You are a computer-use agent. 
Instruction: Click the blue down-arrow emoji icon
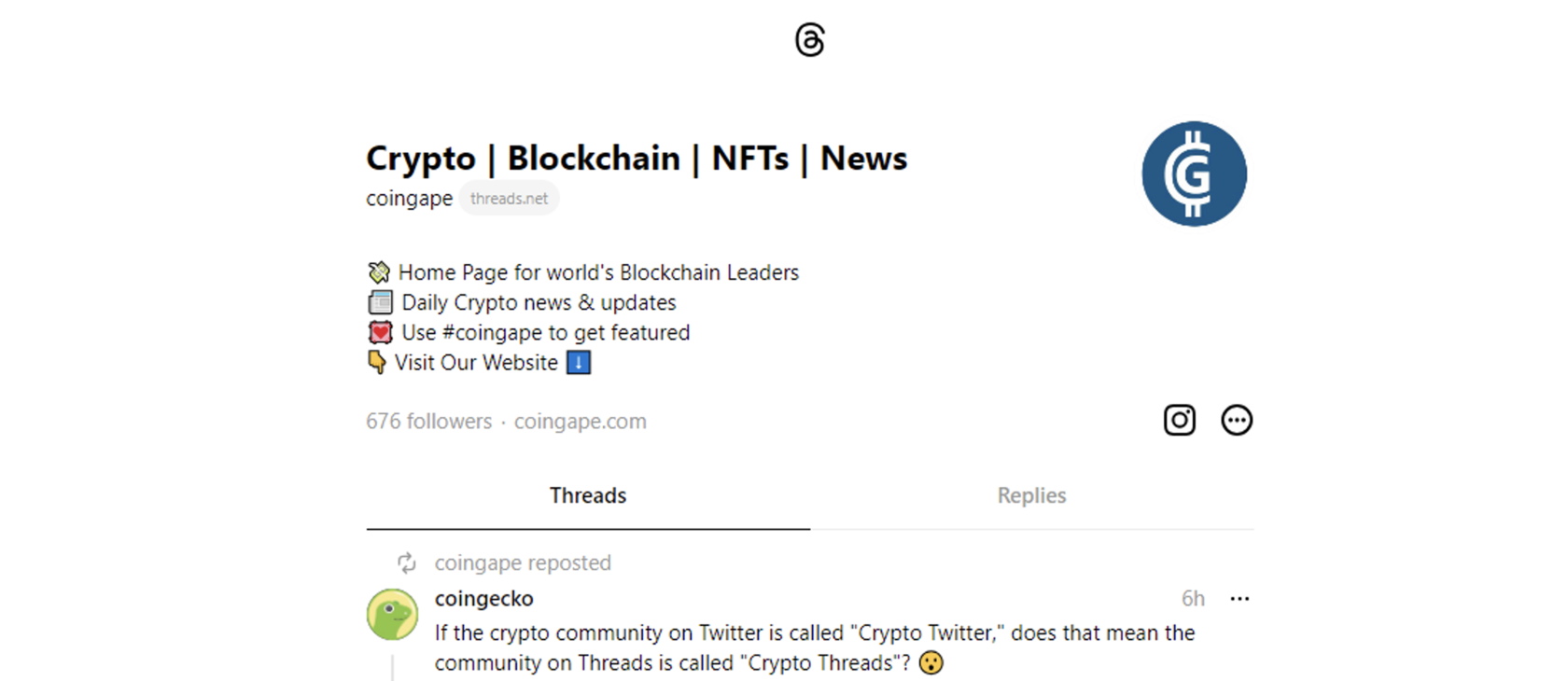[x=579, y=362]
